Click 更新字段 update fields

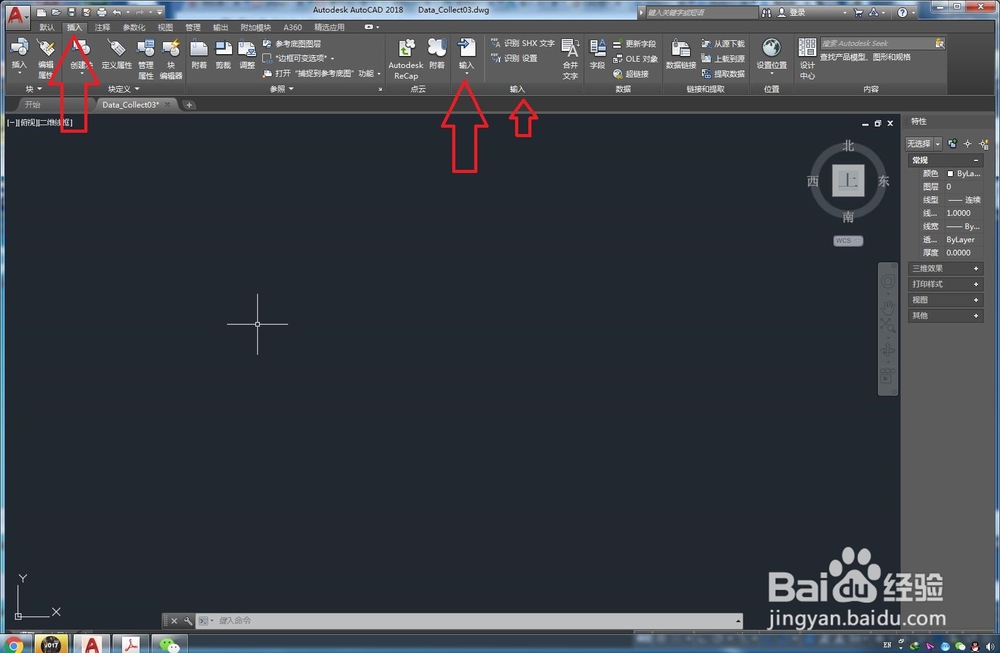tap(634, 44)
